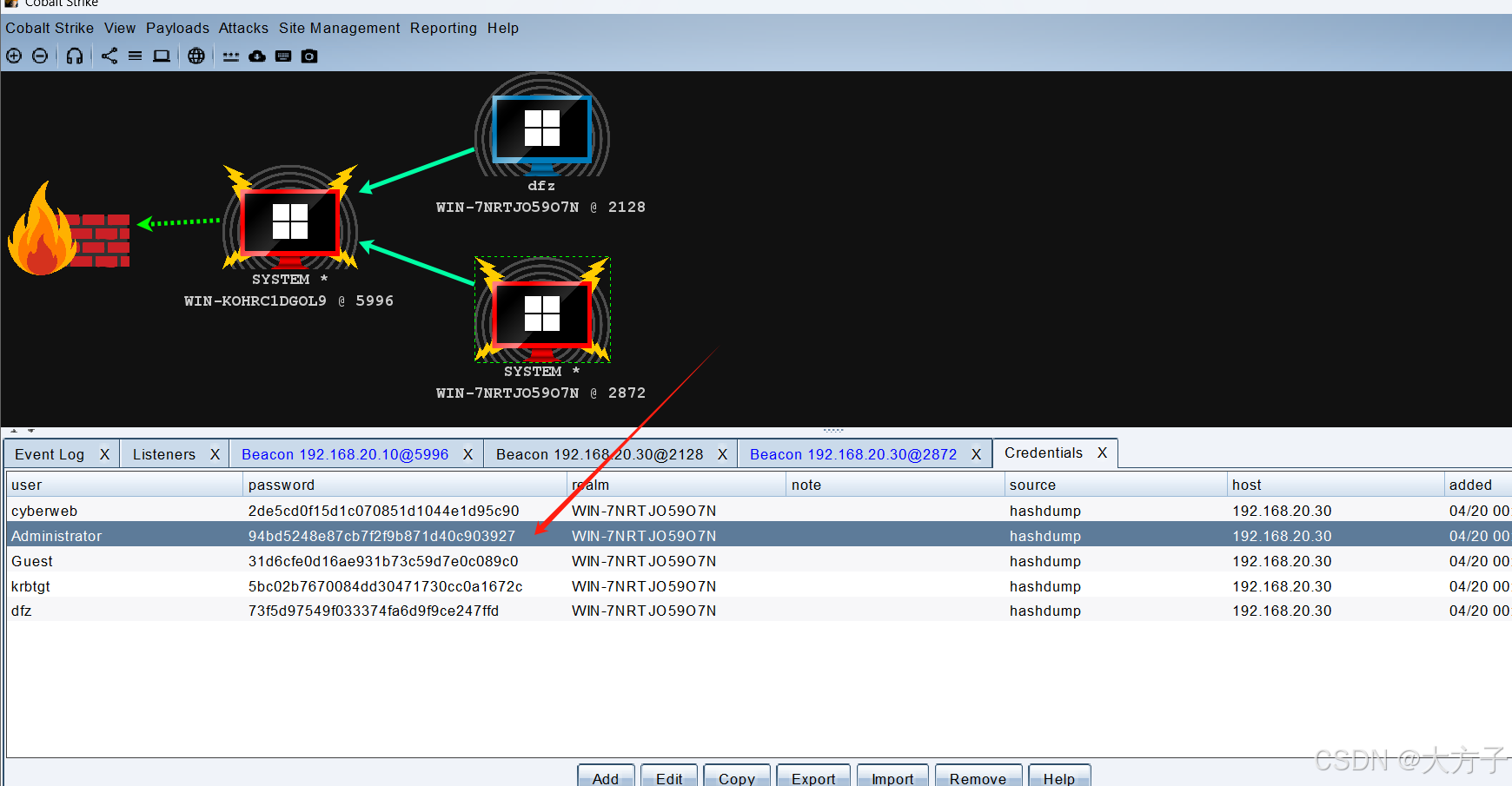Viewport: 1512px width, 786px height.
Task: Click hash 5bc02b7670084dd30471730cc0a1672c
Action: tap(385, 586)
